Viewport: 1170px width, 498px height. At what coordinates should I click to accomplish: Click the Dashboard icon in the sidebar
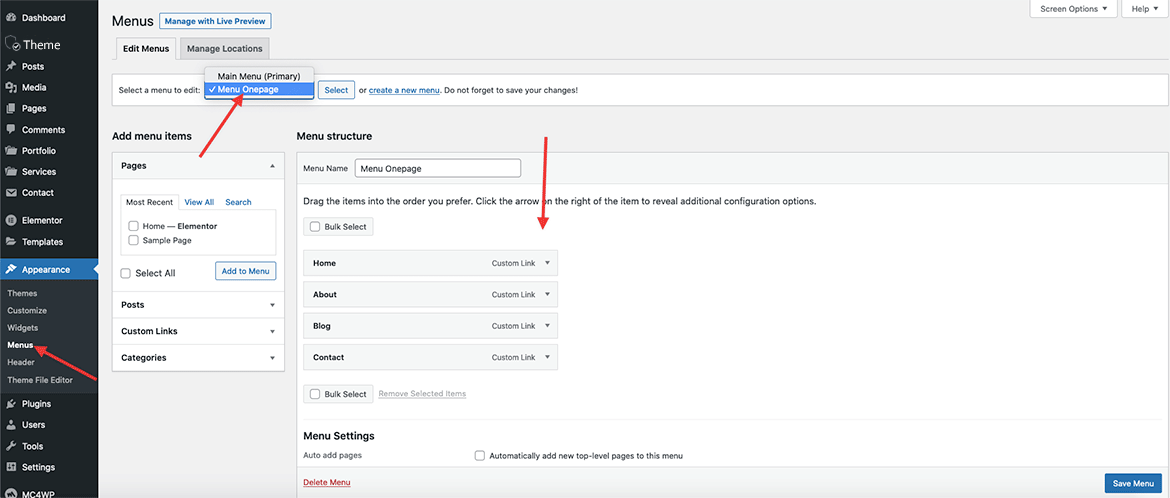pos(11,18)
